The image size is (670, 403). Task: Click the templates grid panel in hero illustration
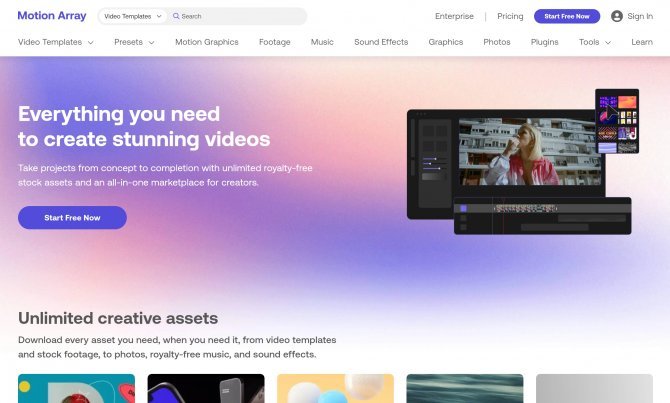[x=617, y=121]
